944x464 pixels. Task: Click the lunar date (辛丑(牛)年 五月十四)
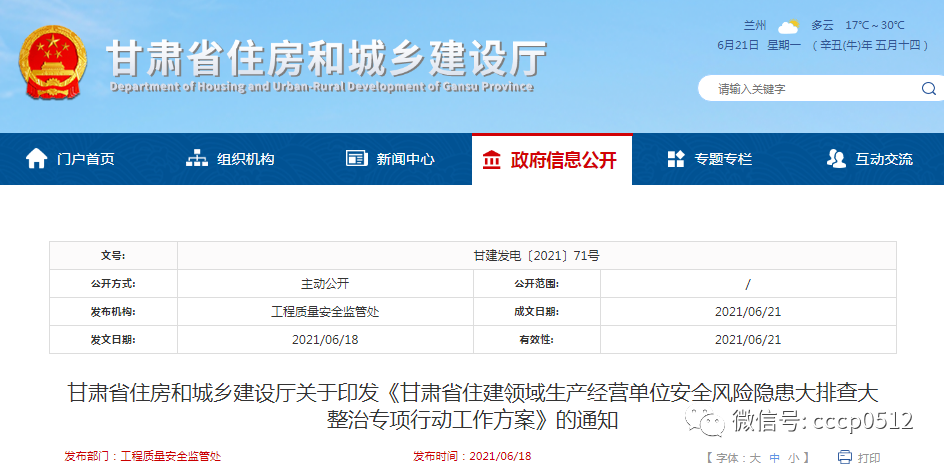tap(871, 45)
